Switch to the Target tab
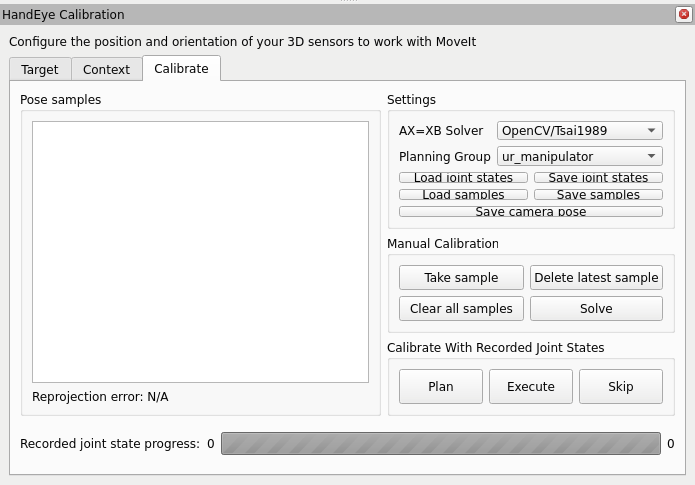This screenshot has height=485, width=695. coord(40,69)
